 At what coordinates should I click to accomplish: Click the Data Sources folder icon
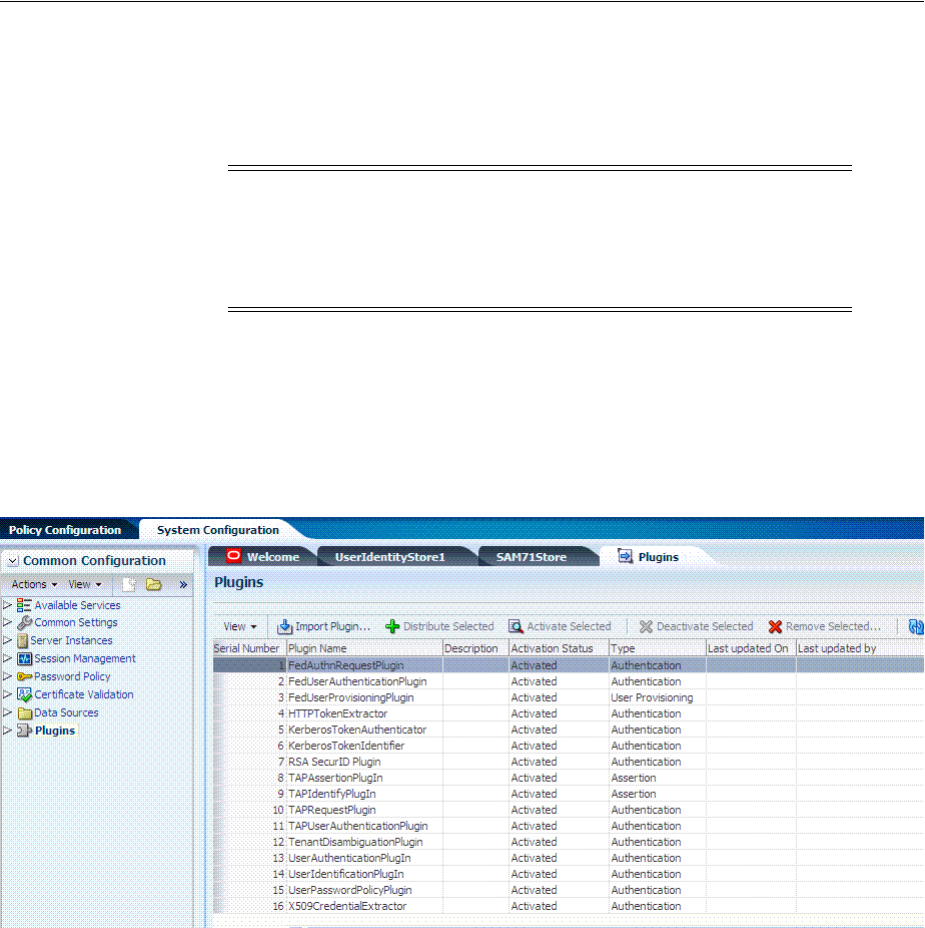click(24, 713)
